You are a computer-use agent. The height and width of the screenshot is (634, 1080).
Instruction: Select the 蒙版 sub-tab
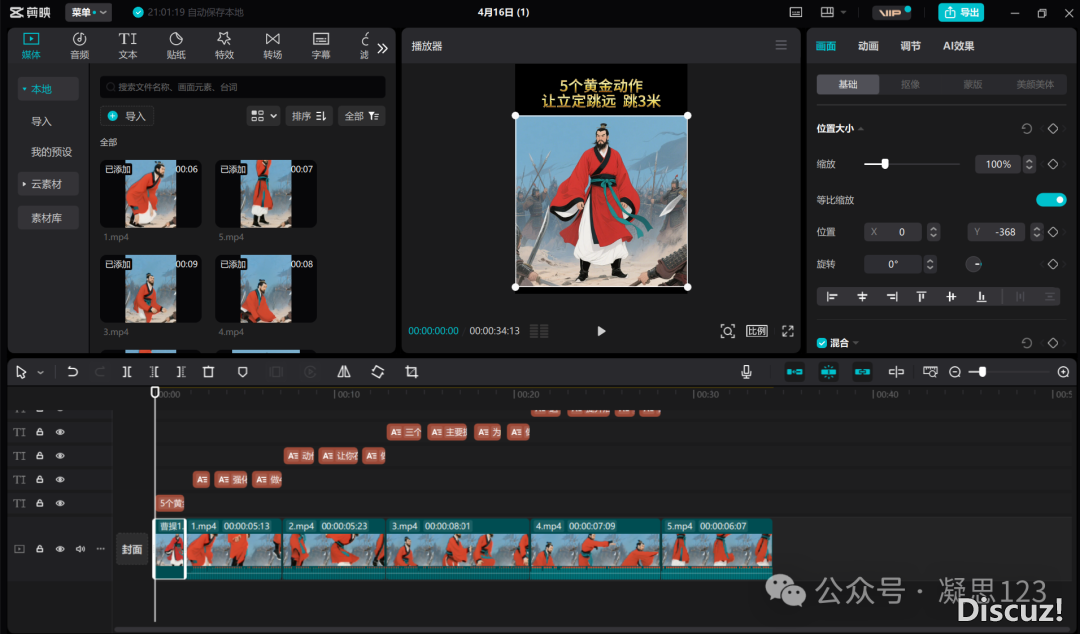coord(973,85)
